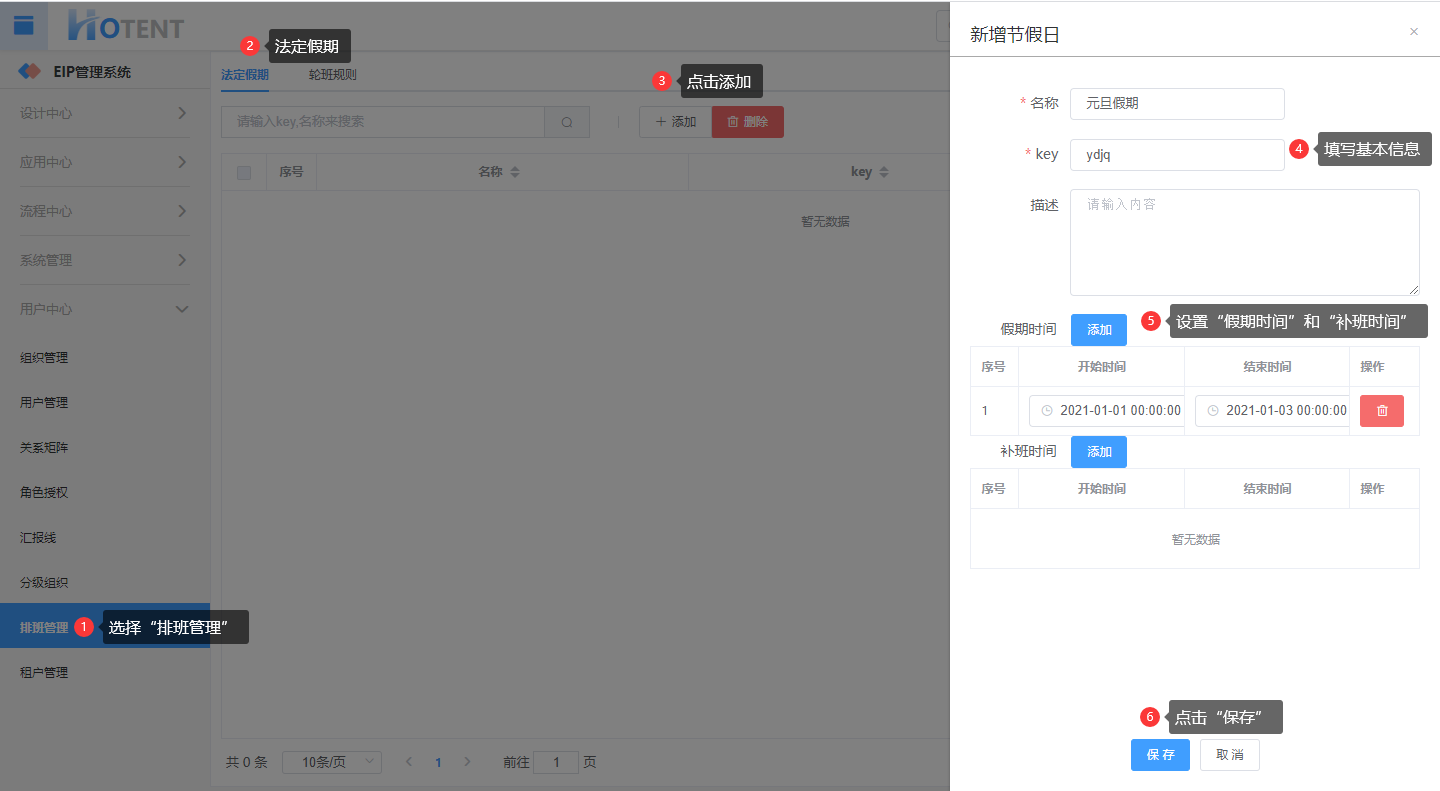Screen dimensions: 1440x791
Task: Click the 描述 textarea
Action: [x=1245, y=242]
